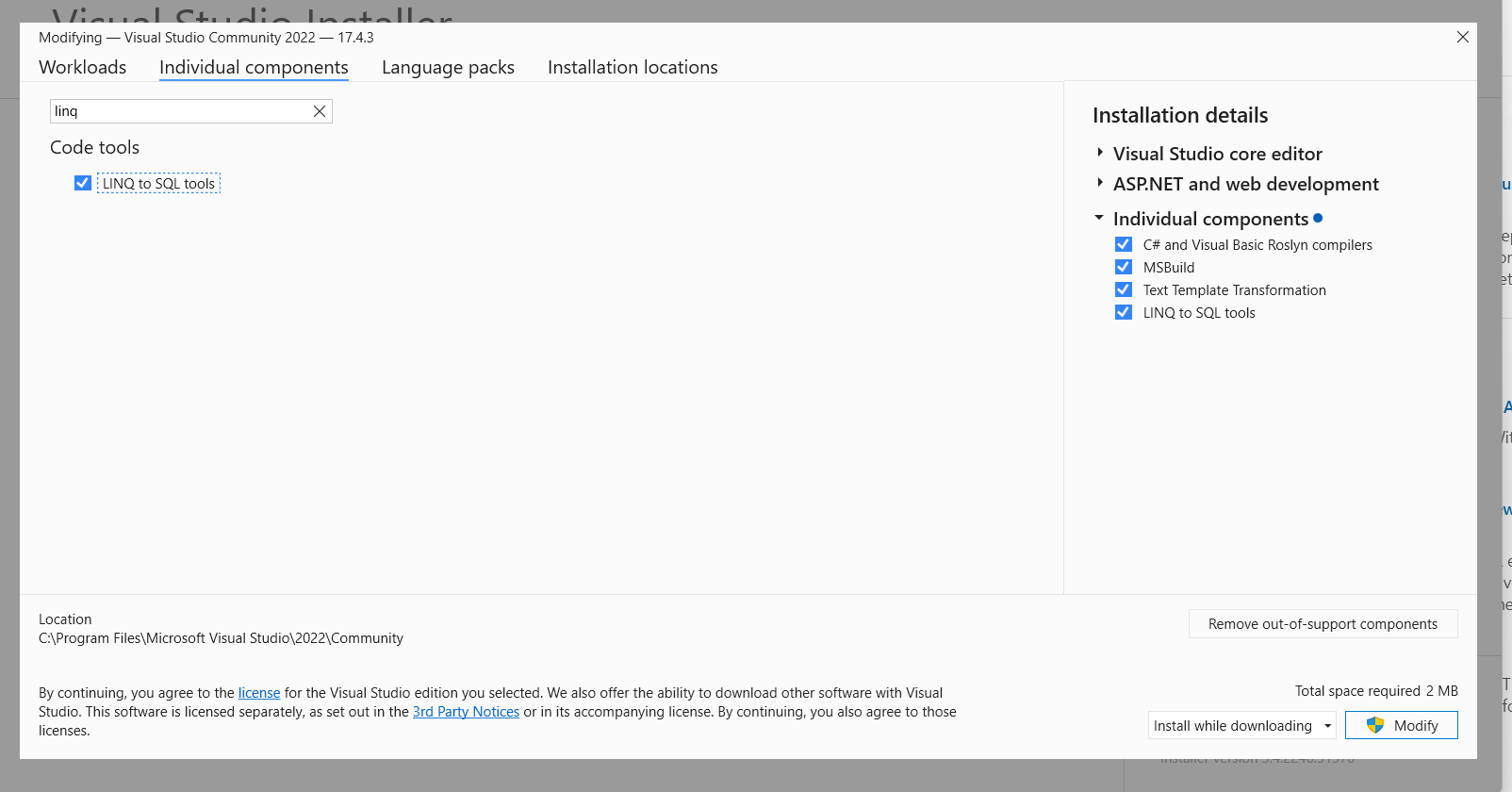Expand Visual Studio core editor details
The width and height of the screenshot is (1512, 792).
click(x=1099, y=153)
